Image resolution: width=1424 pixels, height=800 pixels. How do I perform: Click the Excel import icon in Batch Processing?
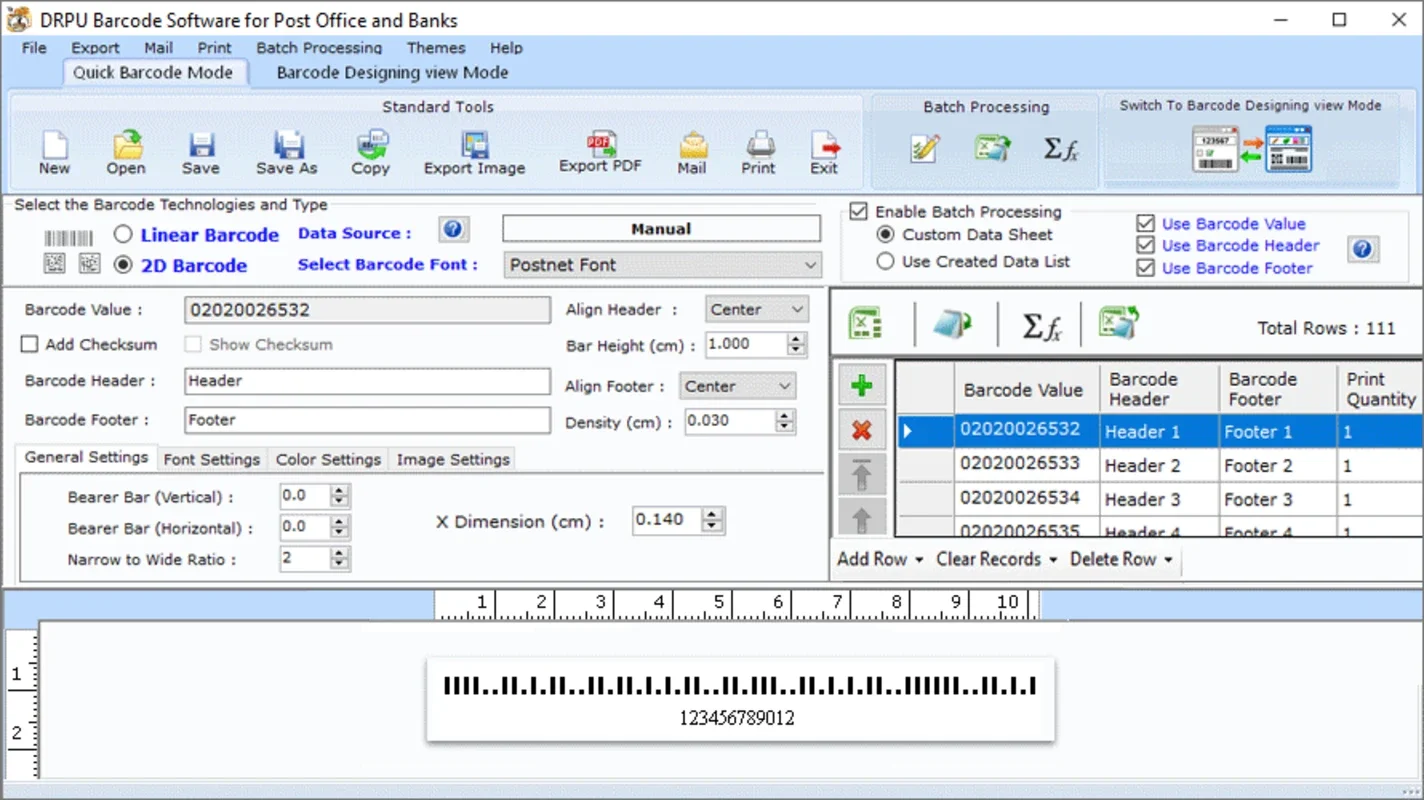(993, 148)
